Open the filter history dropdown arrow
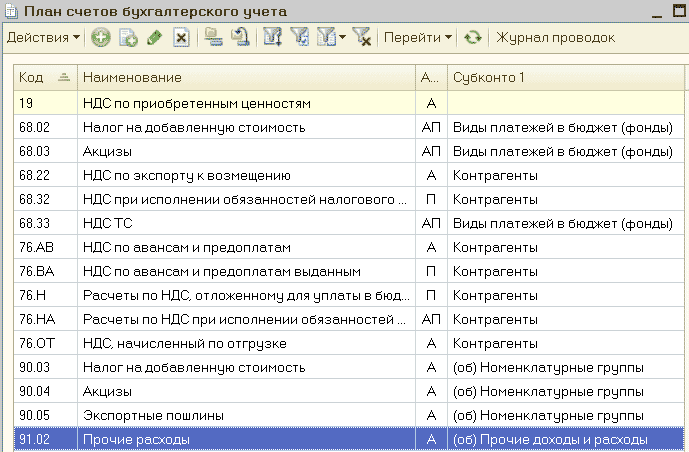Viewport: 689px width, 452px height. click(x=343, y=38)
